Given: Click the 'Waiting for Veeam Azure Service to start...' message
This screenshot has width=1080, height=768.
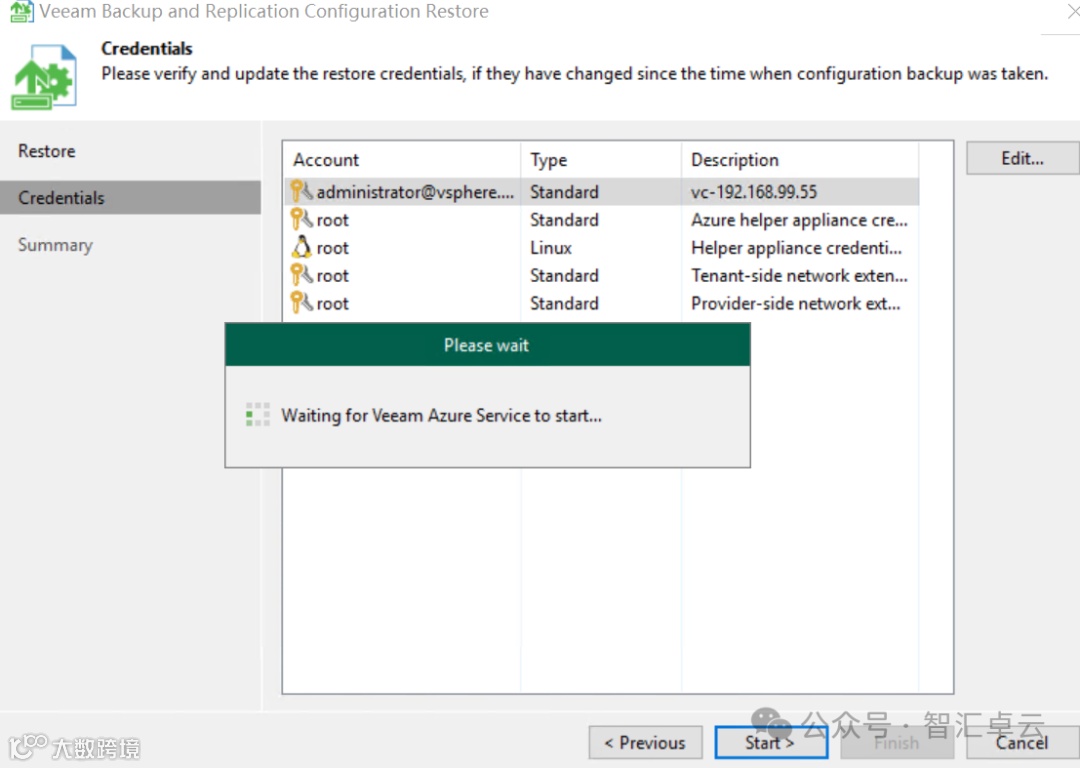Looking at the screenshot, I should tap(442, 415).
